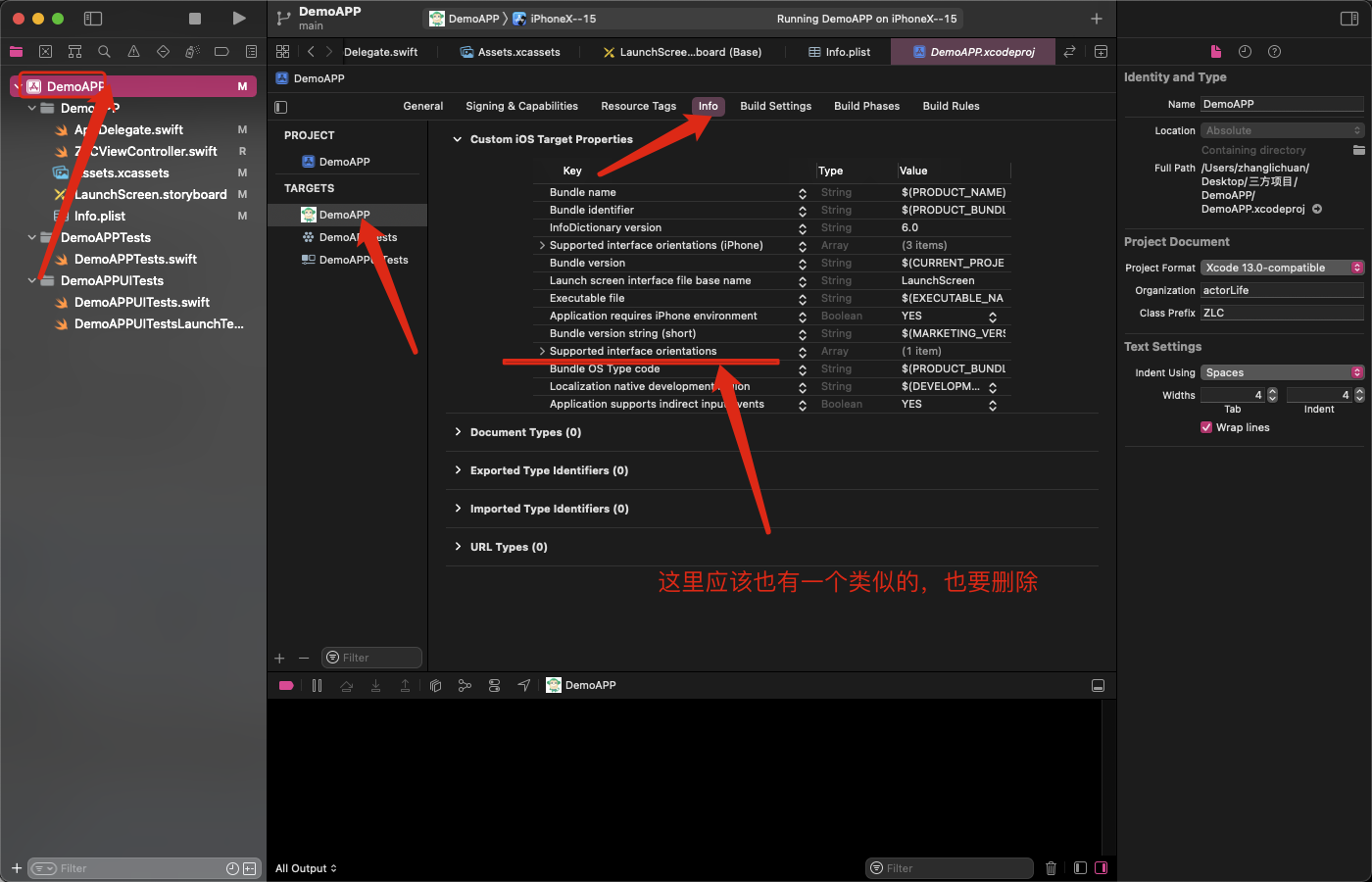Open the find navigator magnifier

[104, 52]
